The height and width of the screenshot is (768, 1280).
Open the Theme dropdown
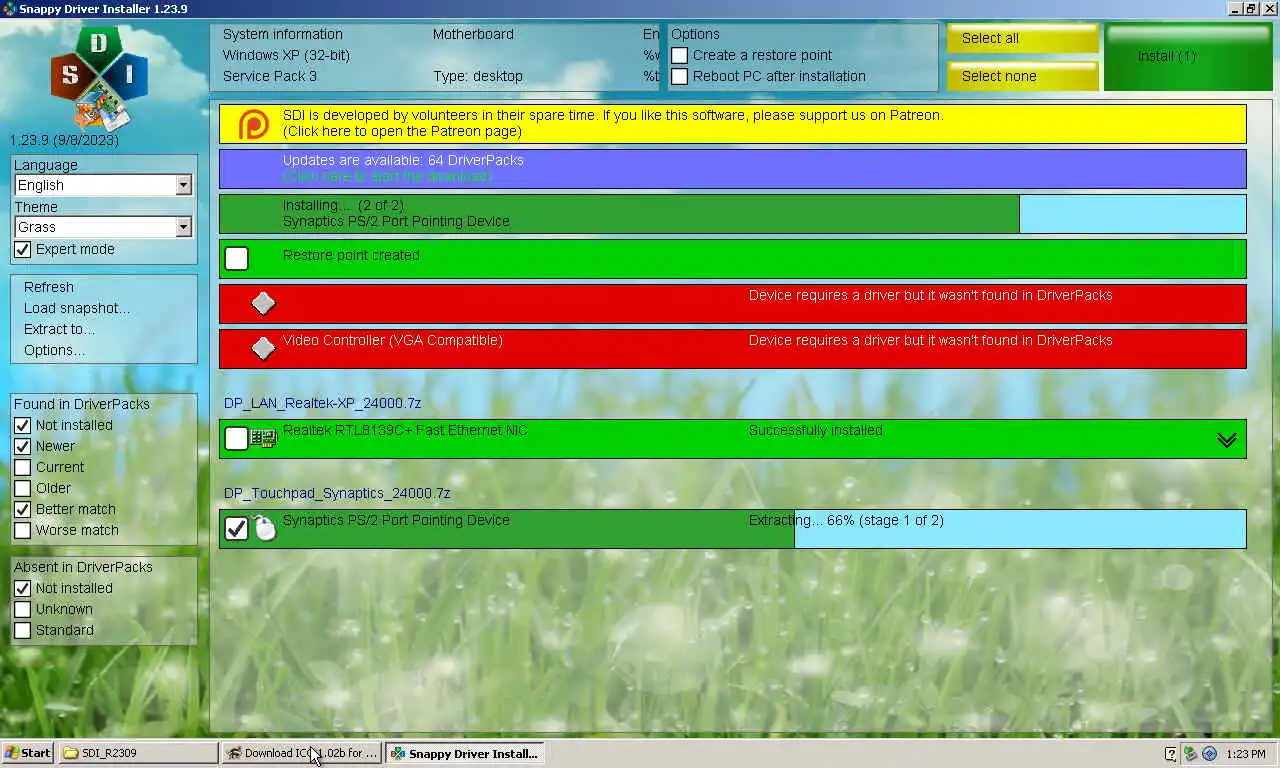[183, 228]
